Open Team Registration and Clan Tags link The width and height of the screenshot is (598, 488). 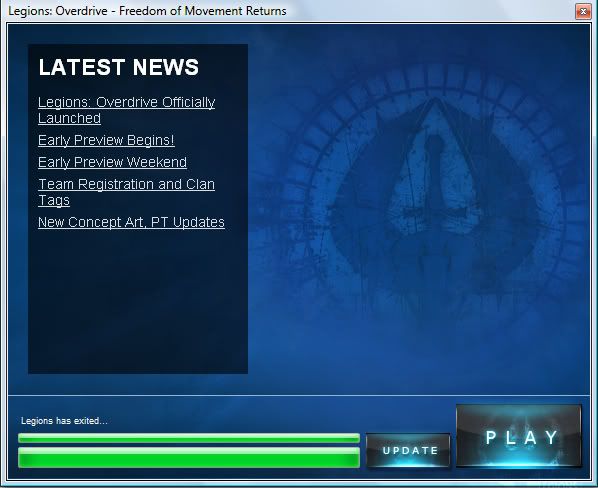[x=126, y=192]
